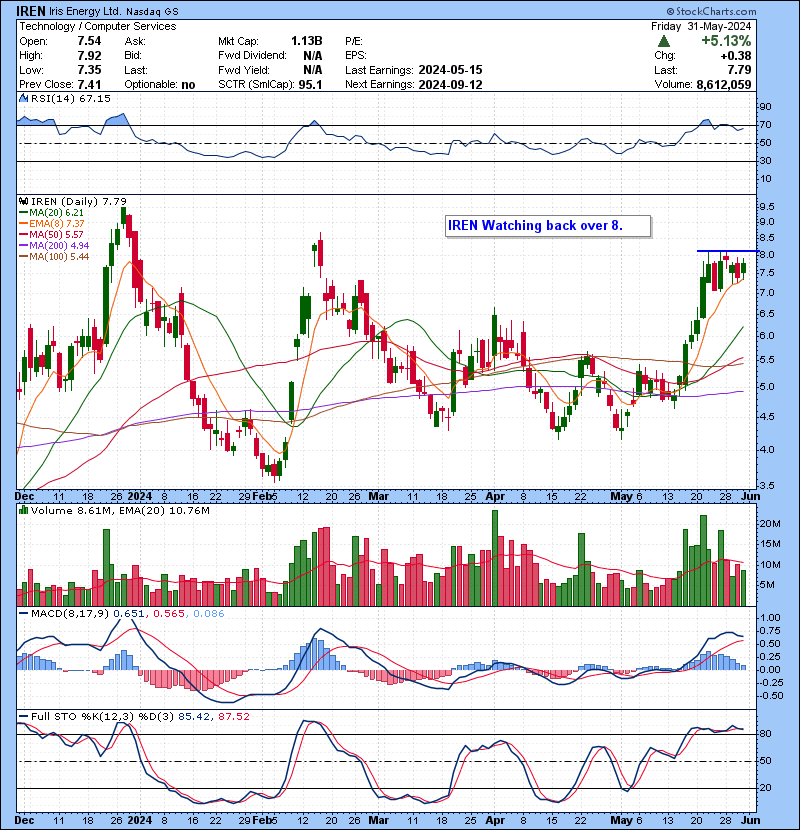The height and width of the screenshot is (830, 800).
Task: Click the Friday 31-May-2024 date text
Action: (x=701, y=26)
